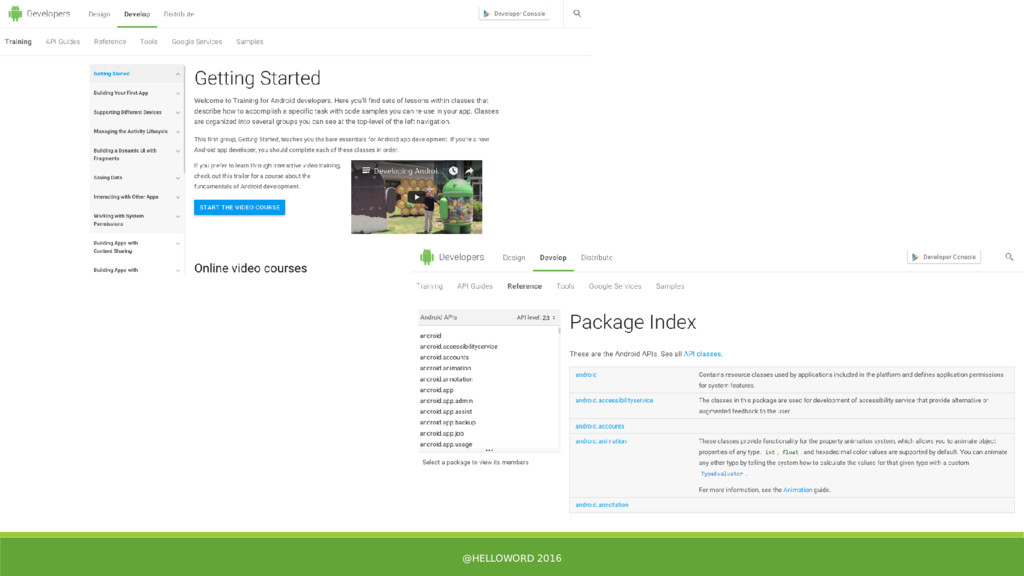Expand Managing the Activity Lifecycle section

[178, 131]
